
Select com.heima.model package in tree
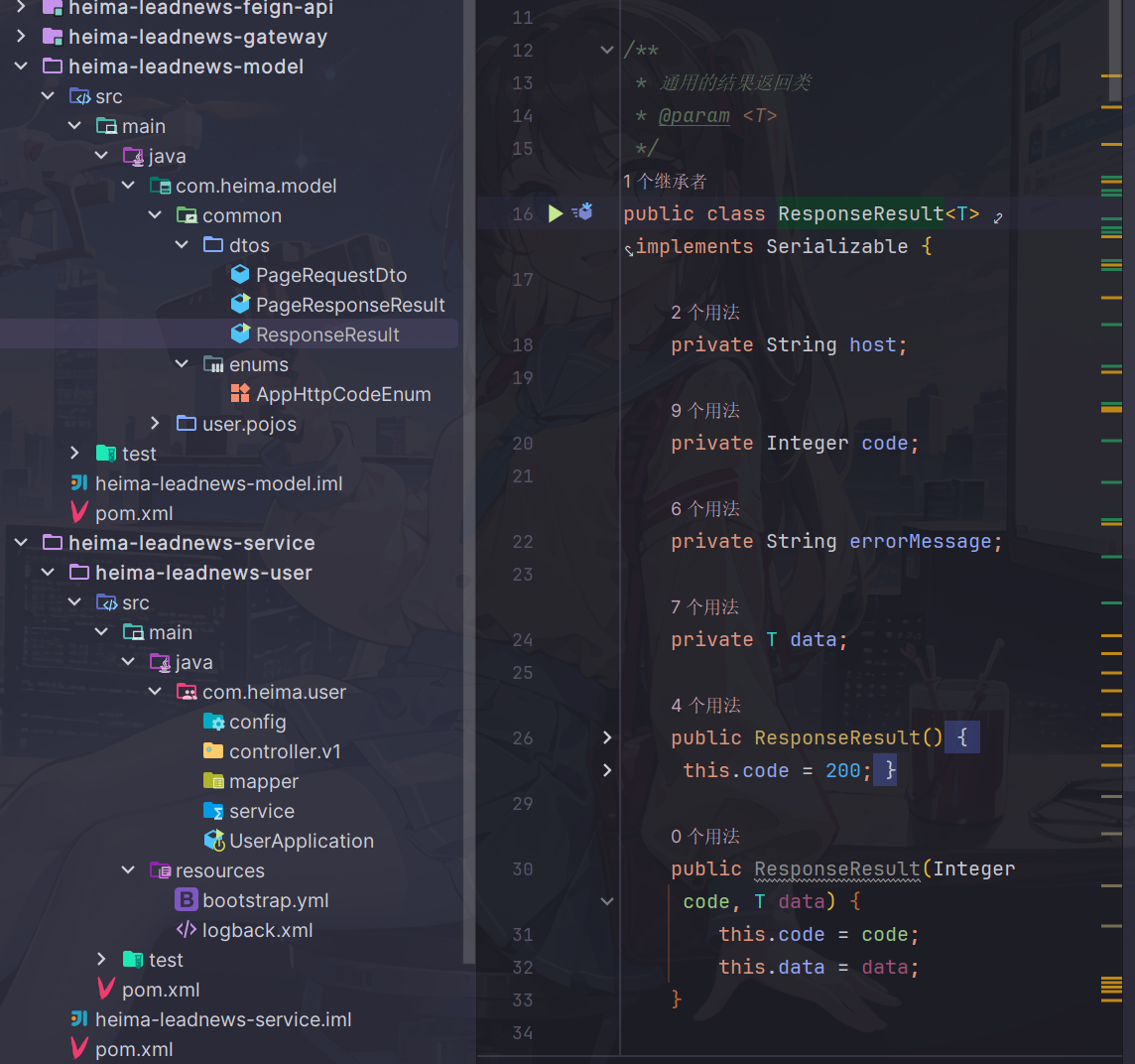point(256,187)
